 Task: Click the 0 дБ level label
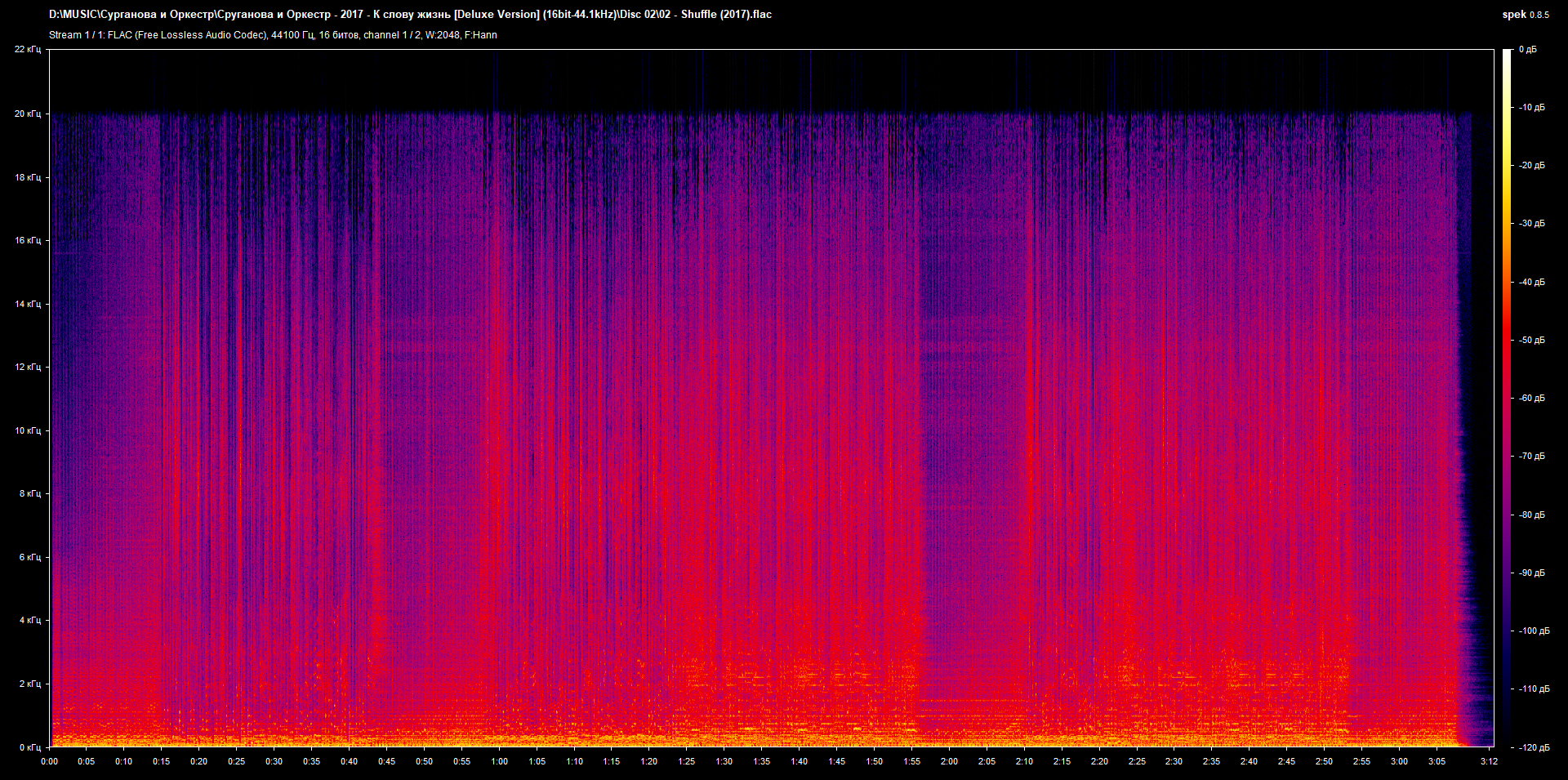click(1527, 50)
